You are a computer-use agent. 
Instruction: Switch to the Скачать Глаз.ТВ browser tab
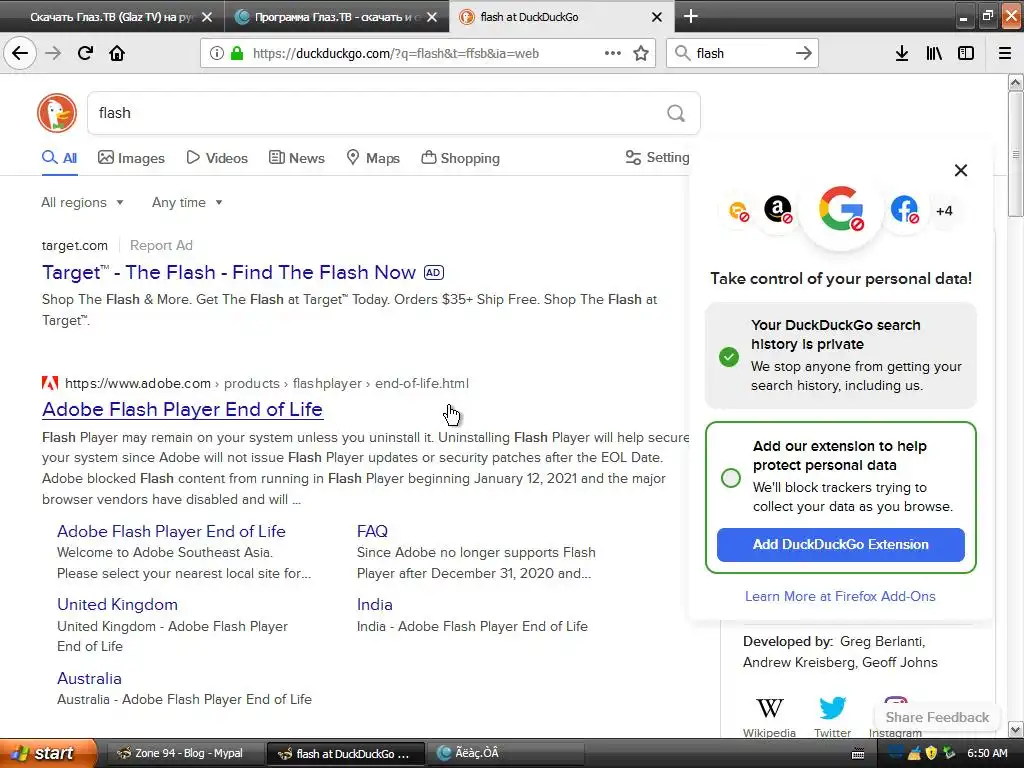[x=111, y=17]
